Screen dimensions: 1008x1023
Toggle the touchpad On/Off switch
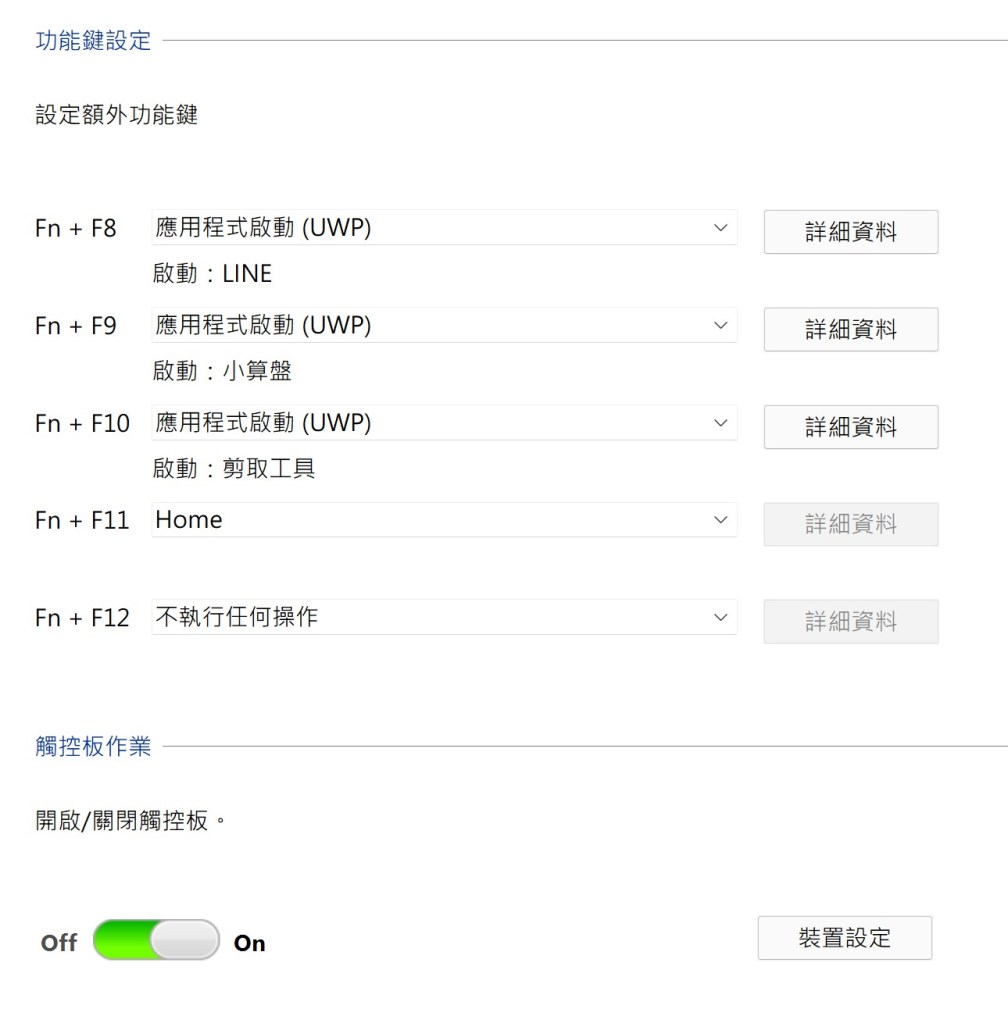click(x=156, y=940)
